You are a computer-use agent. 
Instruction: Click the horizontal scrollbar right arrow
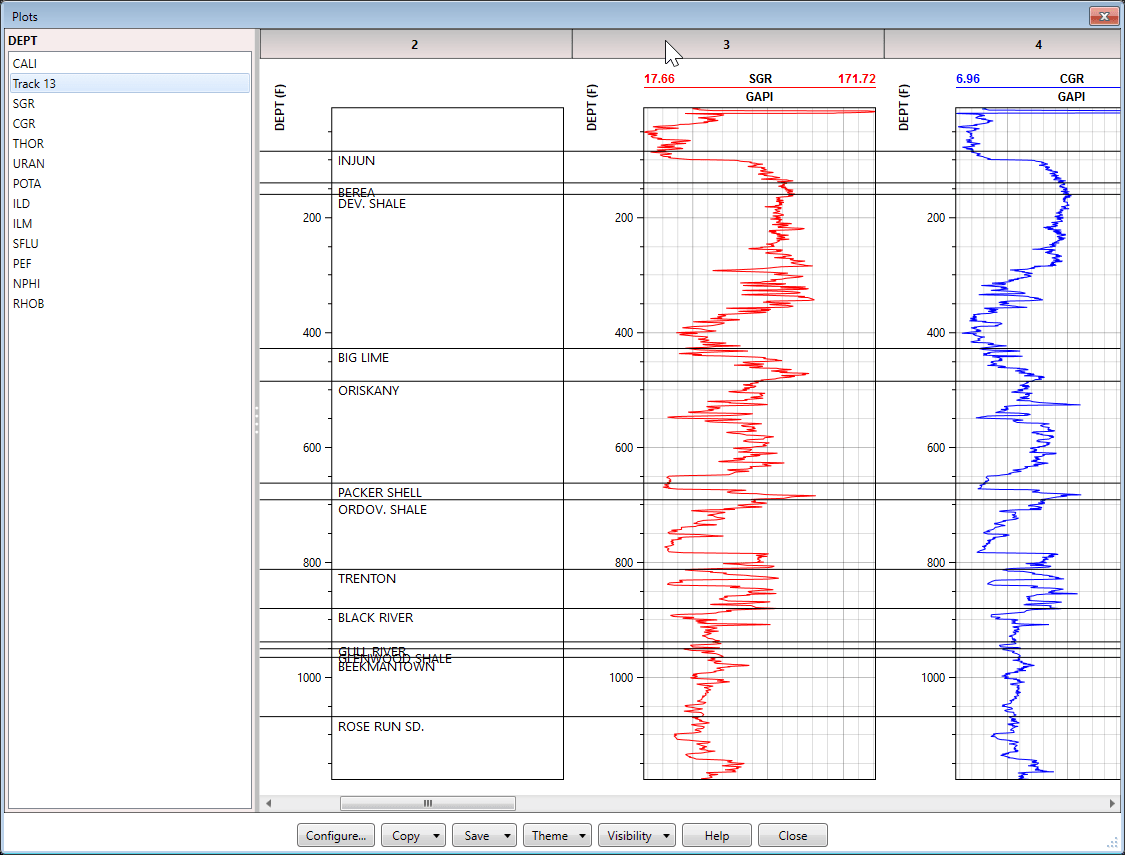click(1111, 803)
